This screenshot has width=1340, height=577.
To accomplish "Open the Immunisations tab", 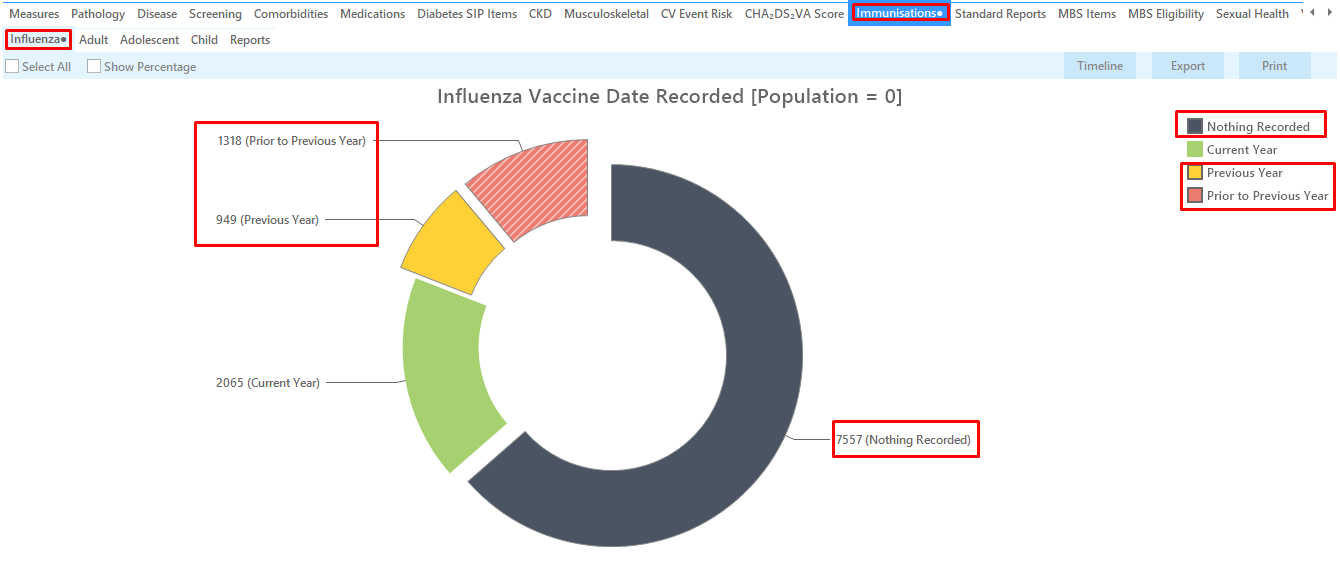I will (899, 13).
